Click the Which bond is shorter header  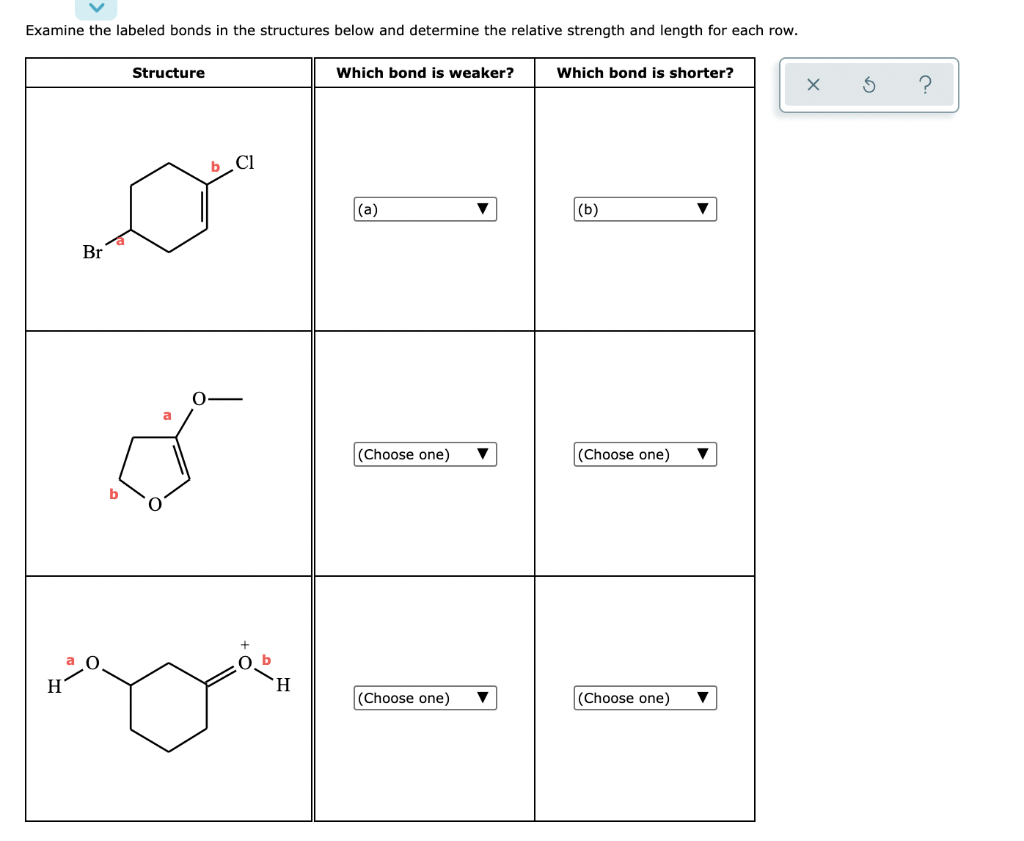pyautogui.click(x=645, y=72)
